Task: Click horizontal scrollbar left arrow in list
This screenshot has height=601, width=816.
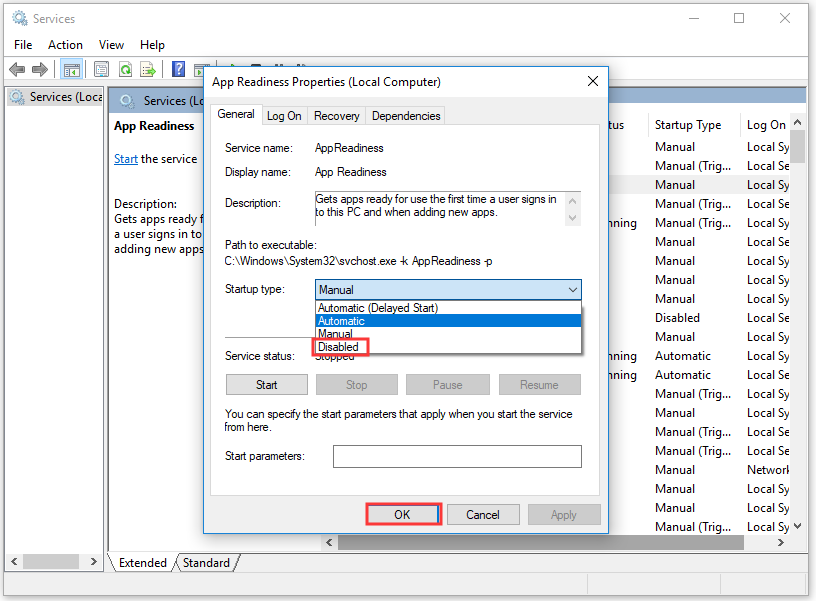Action: (329, 543)
